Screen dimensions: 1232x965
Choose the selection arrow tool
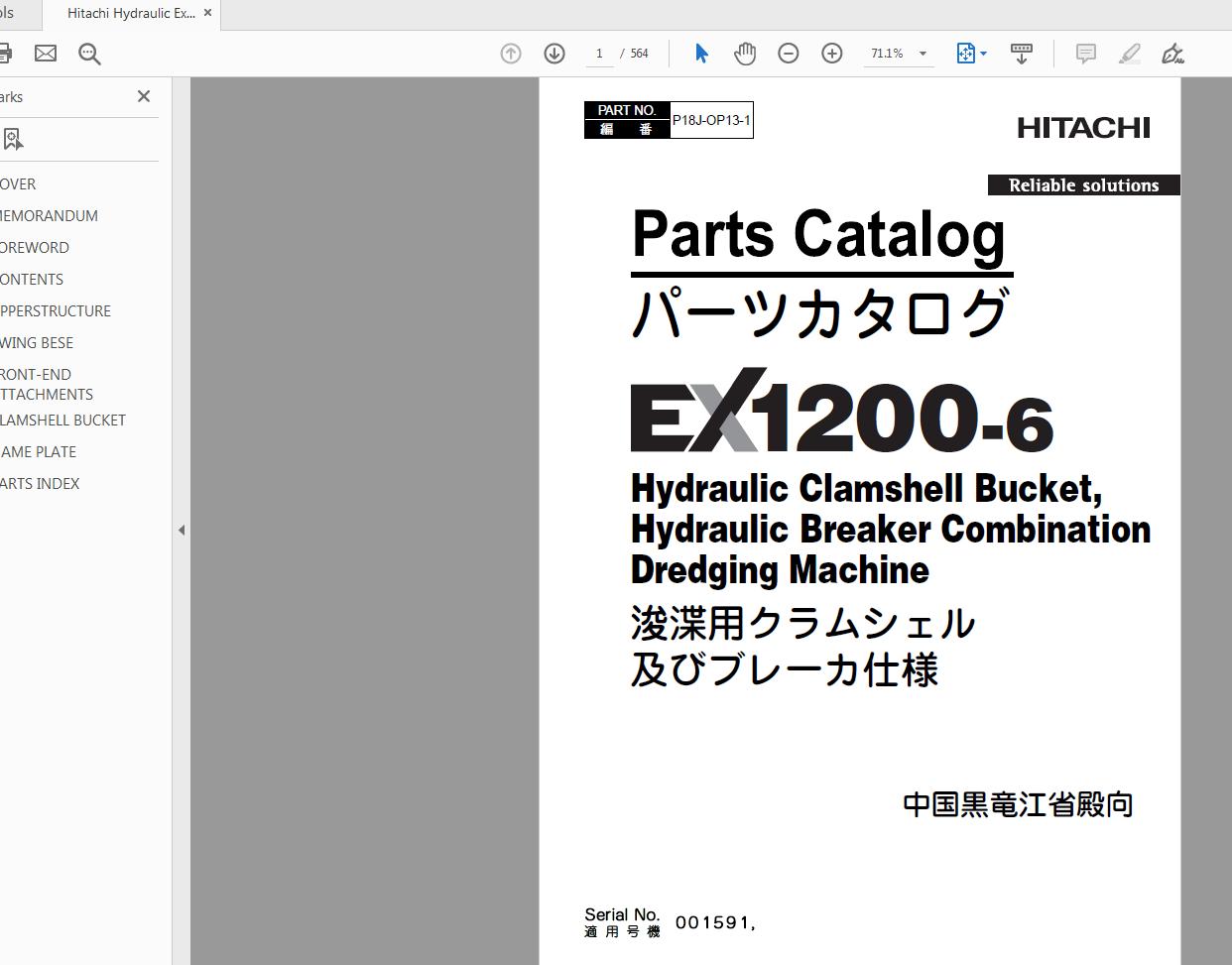click(x=701, y=54)
